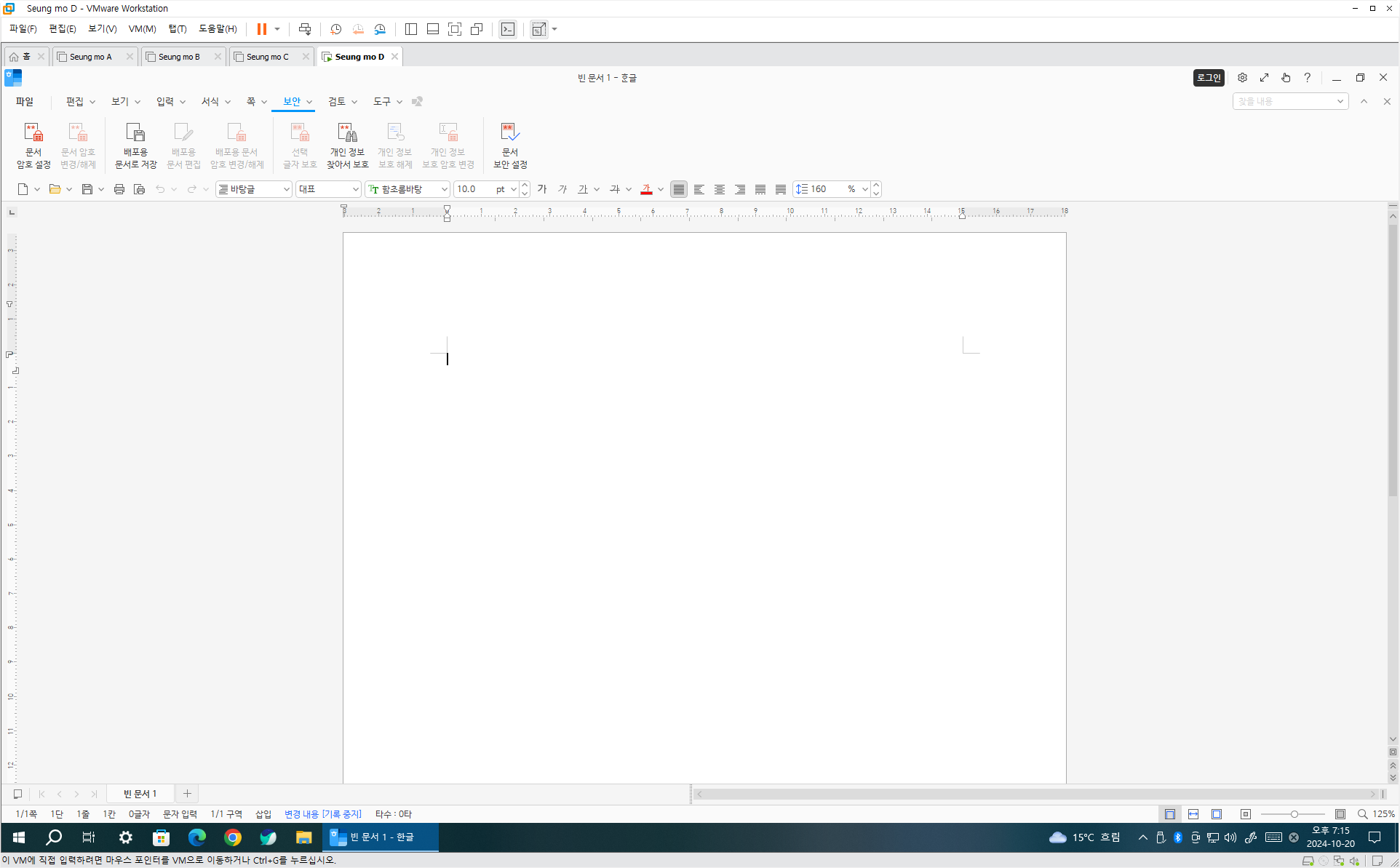Toggle bold 가 formatting
1400x868 pixels.
(541, 189)
